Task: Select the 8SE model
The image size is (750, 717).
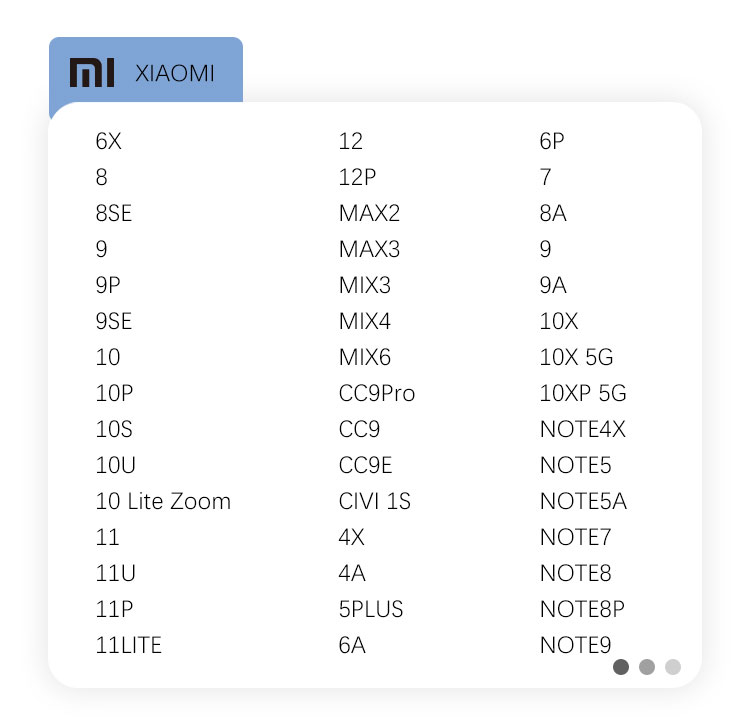Action: pyautogui.click(x=114, y=213)
